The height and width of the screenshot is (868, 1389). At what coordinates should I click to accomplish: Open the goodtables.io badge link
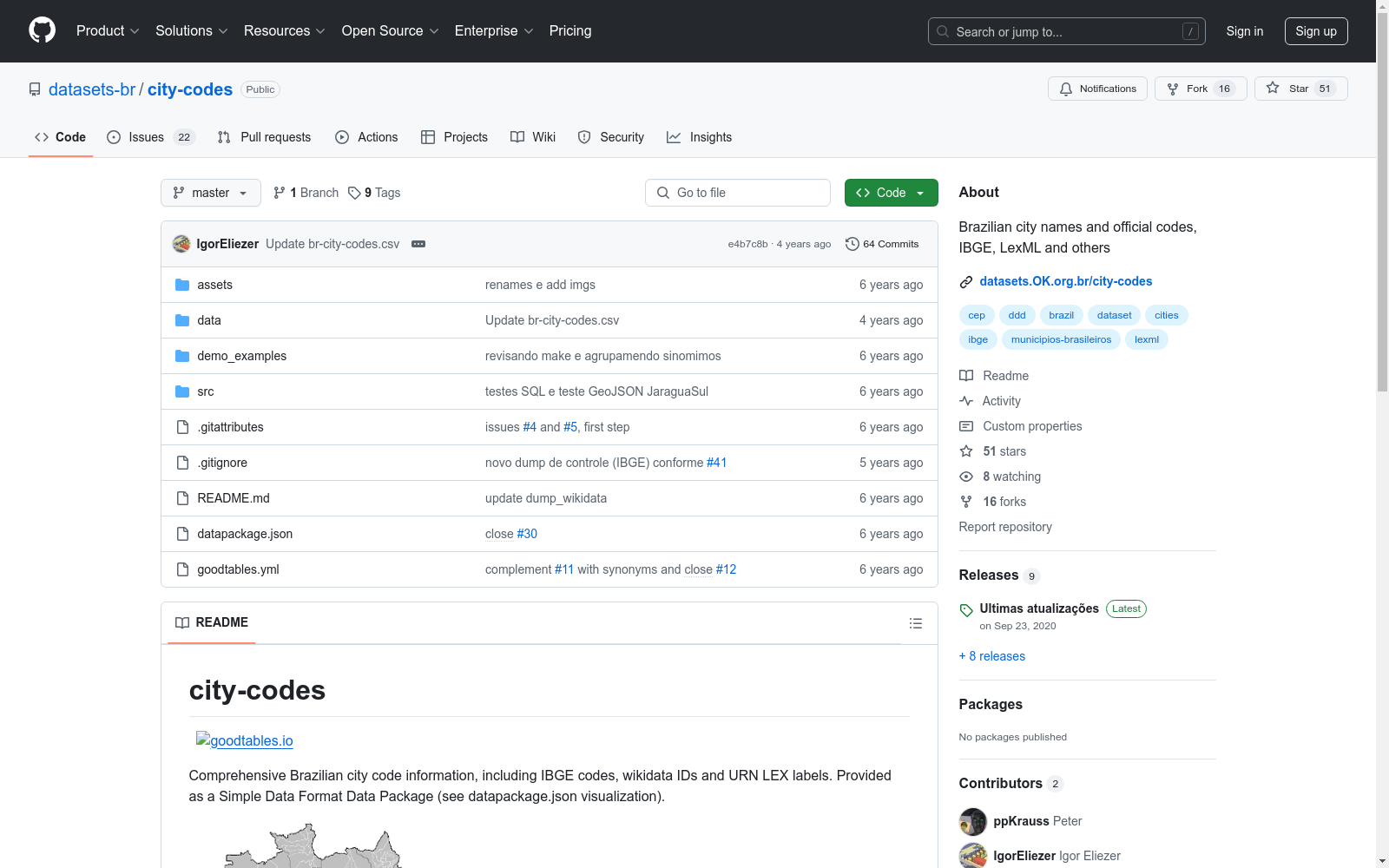(245, 740)
